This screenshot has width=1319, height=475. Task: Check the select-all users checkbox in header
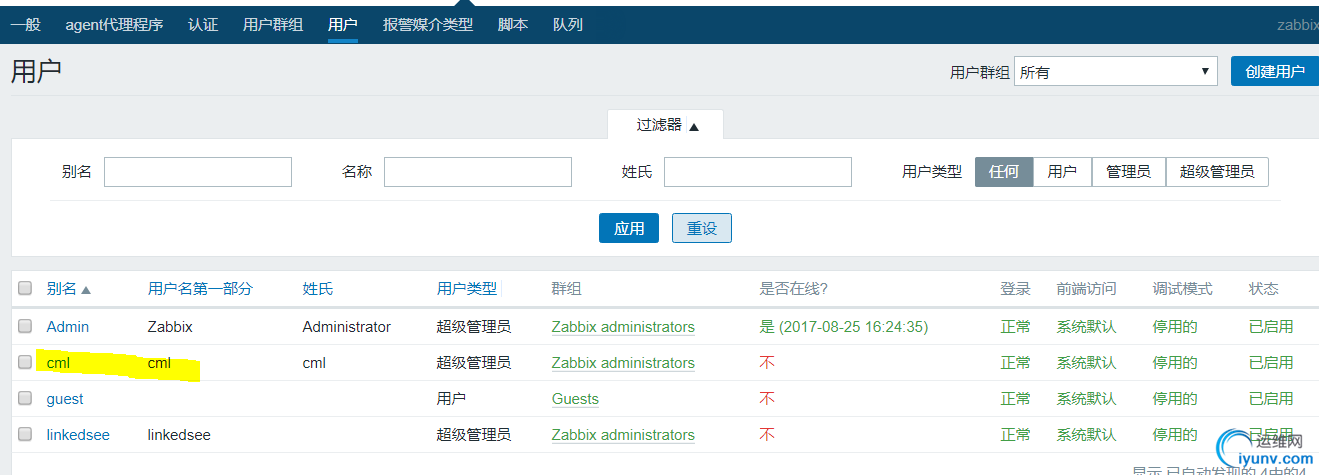(x=25, y=289)
